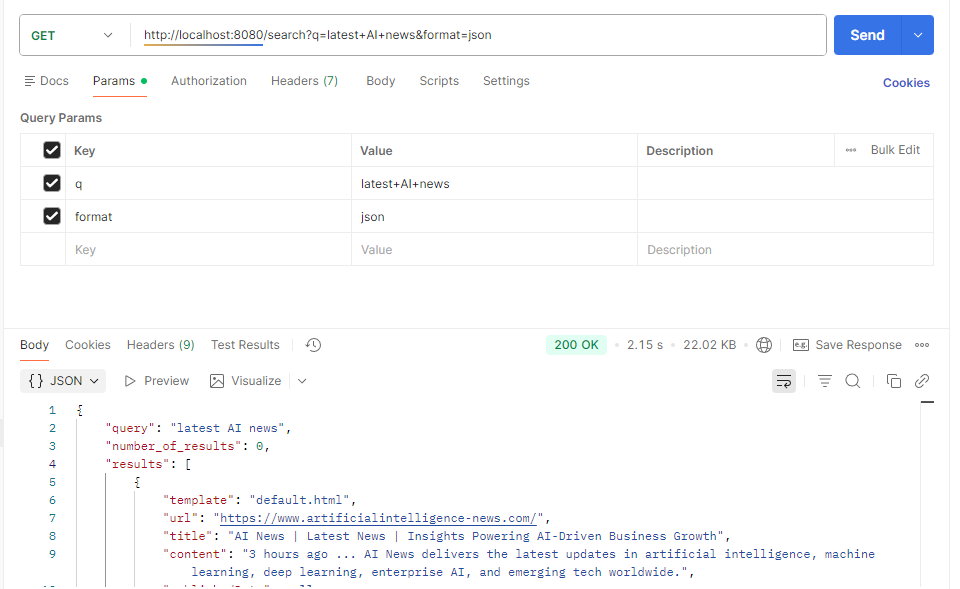960x589 pixels.
Task: Open the GET method dropdown
Action: (x=72, y=34)
